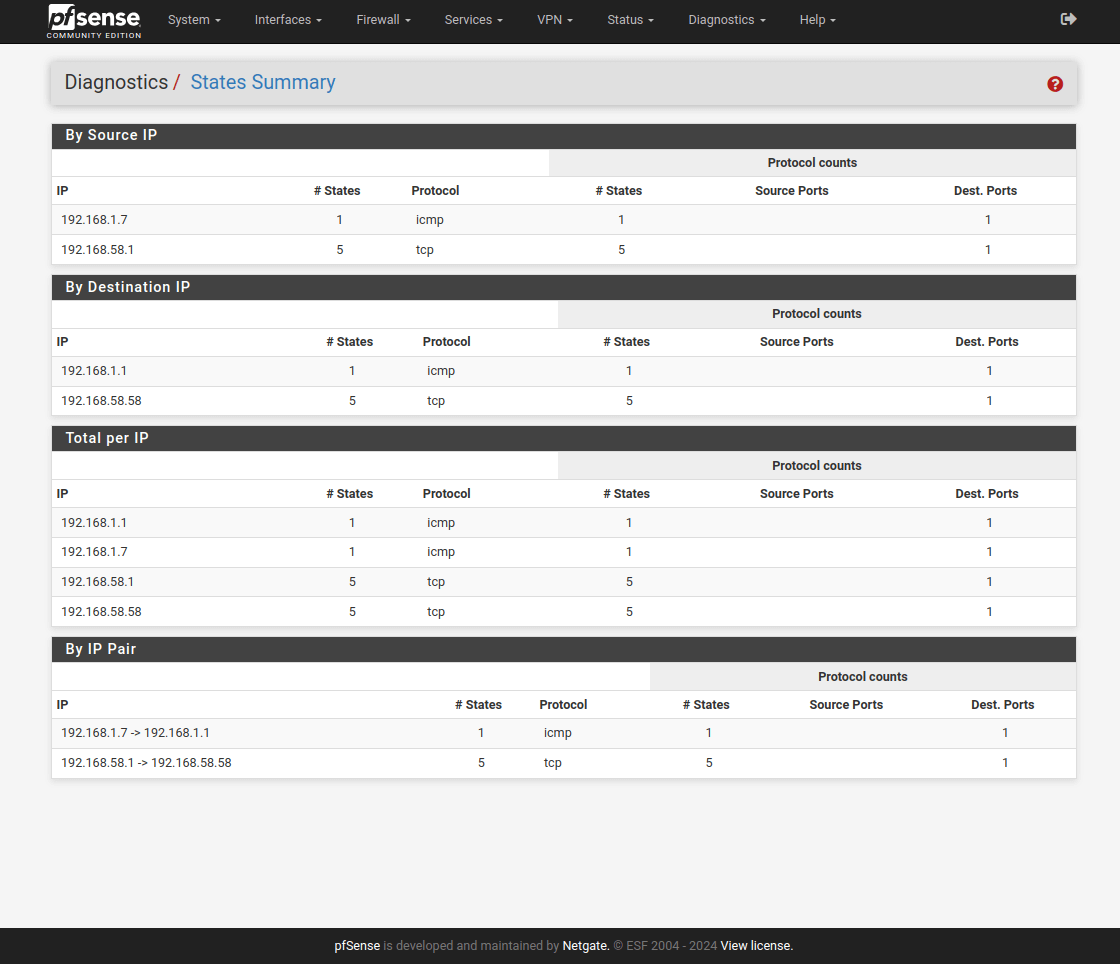Select the 192.168.58.58 row in Total per IP
1120x964 pixels.
101,612
